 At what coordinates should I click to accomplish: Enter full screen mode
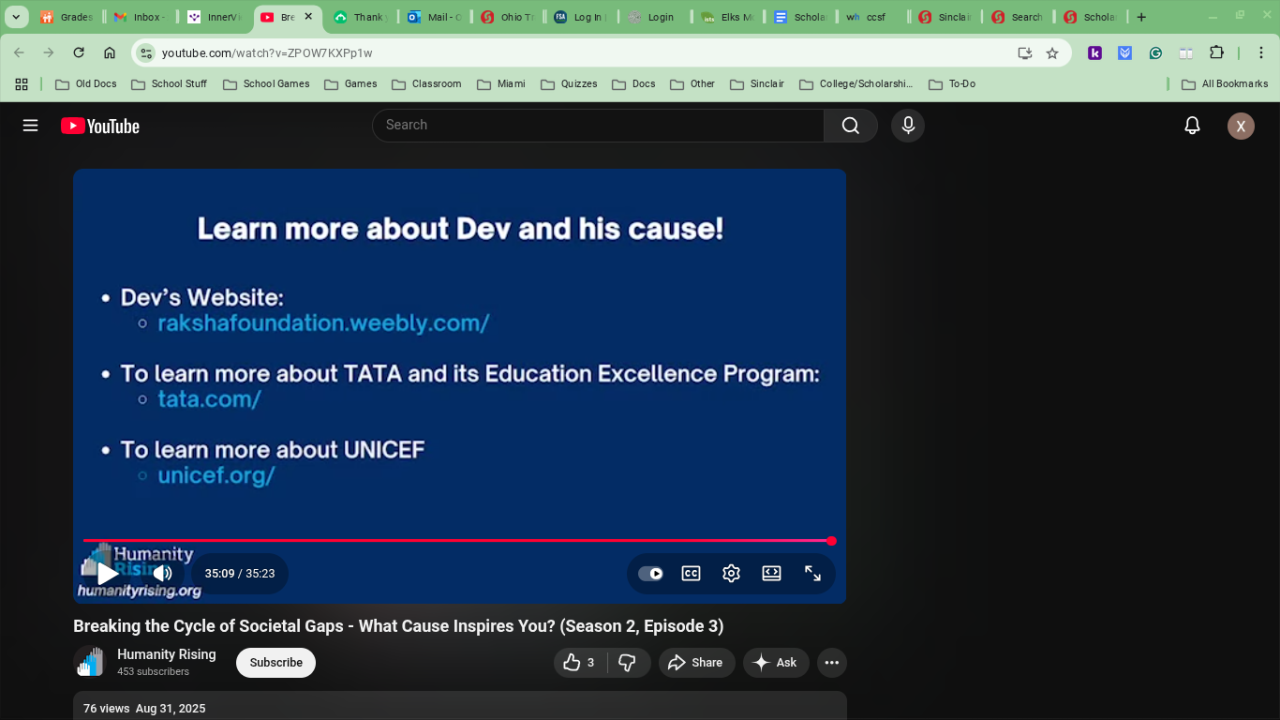pyautogui.click(x=813, y=574)
